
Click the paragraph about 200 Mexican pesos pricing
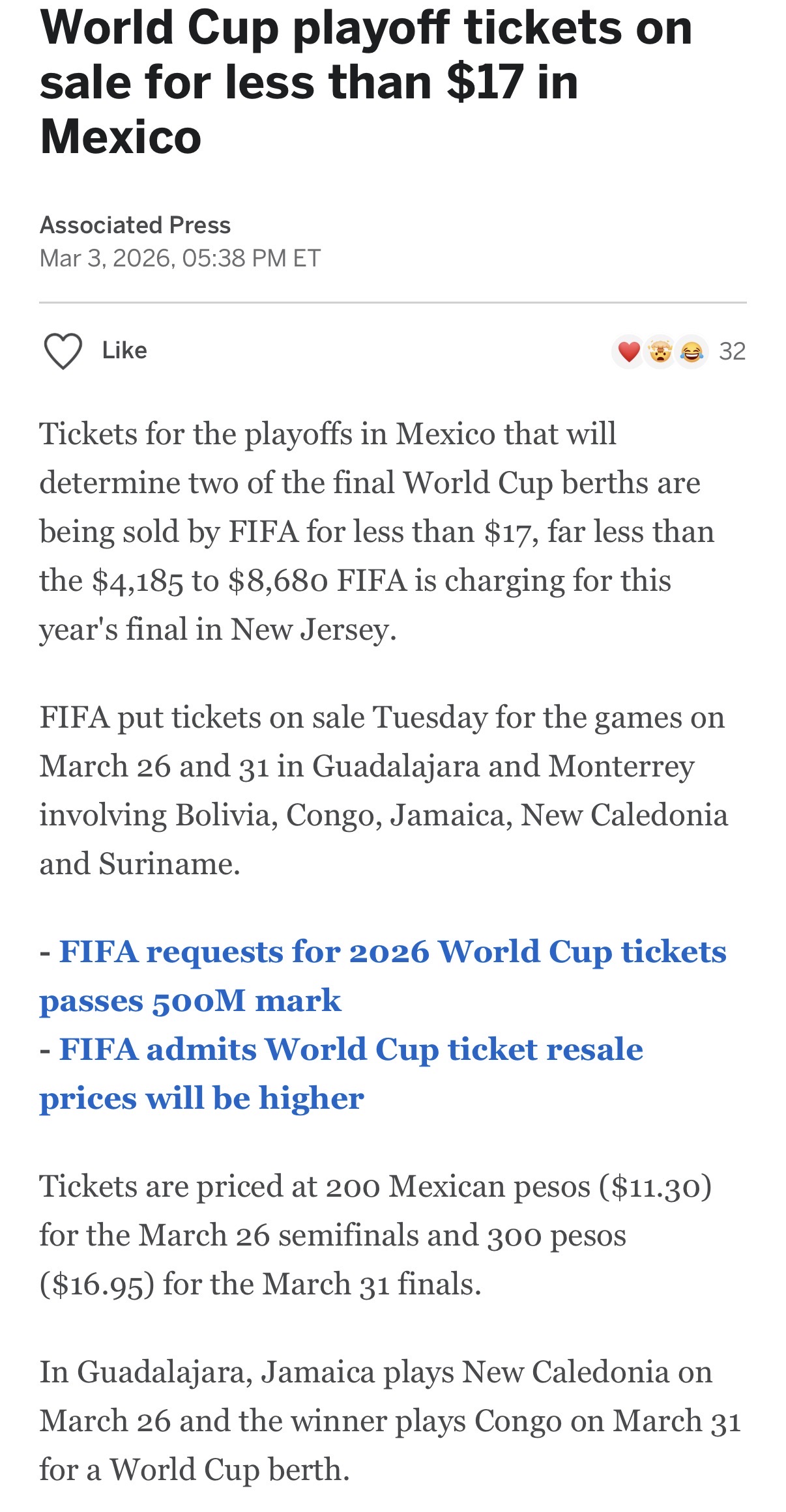375,1235
